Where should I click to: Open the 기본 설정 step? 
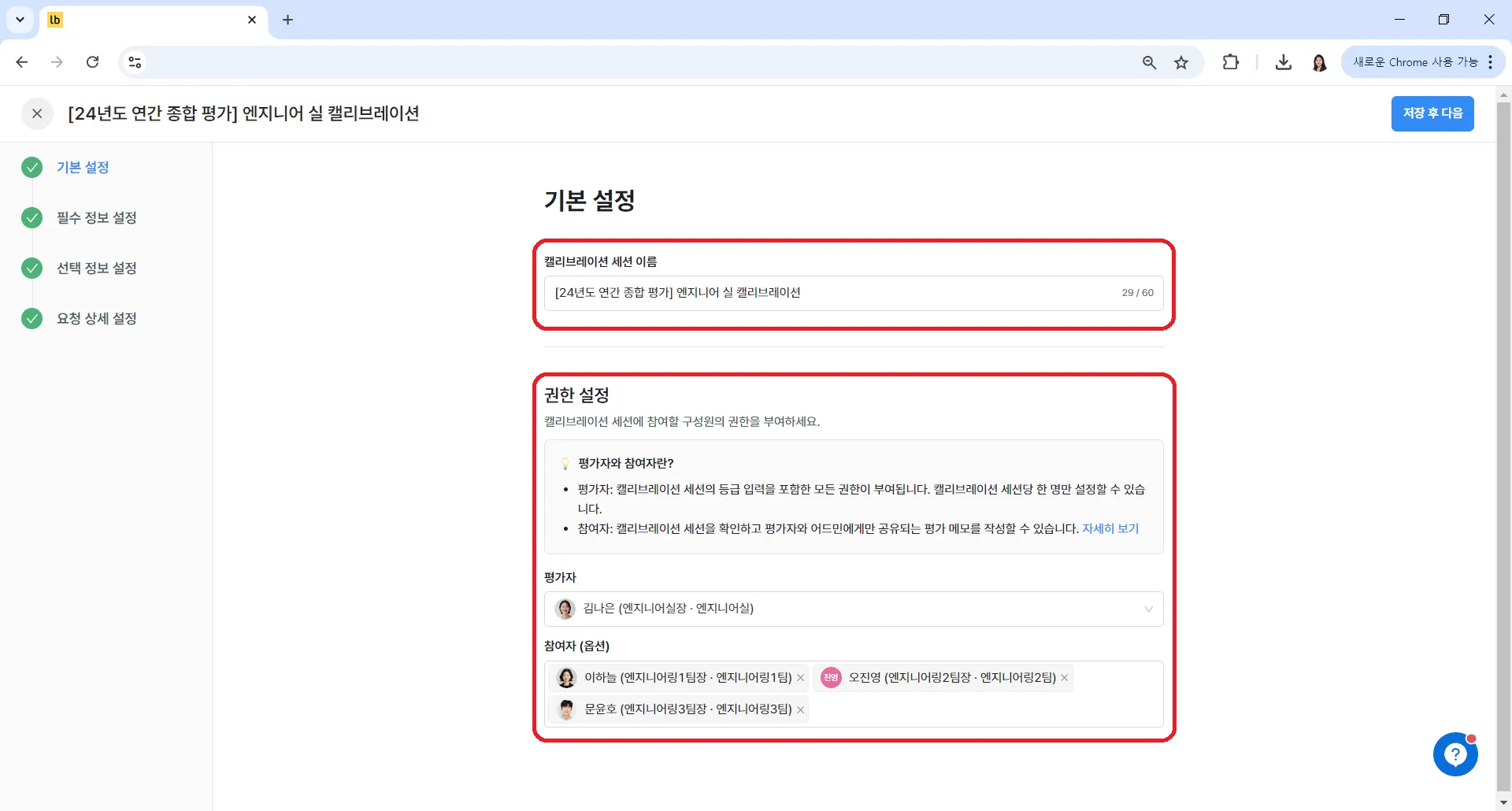(83, 167)
